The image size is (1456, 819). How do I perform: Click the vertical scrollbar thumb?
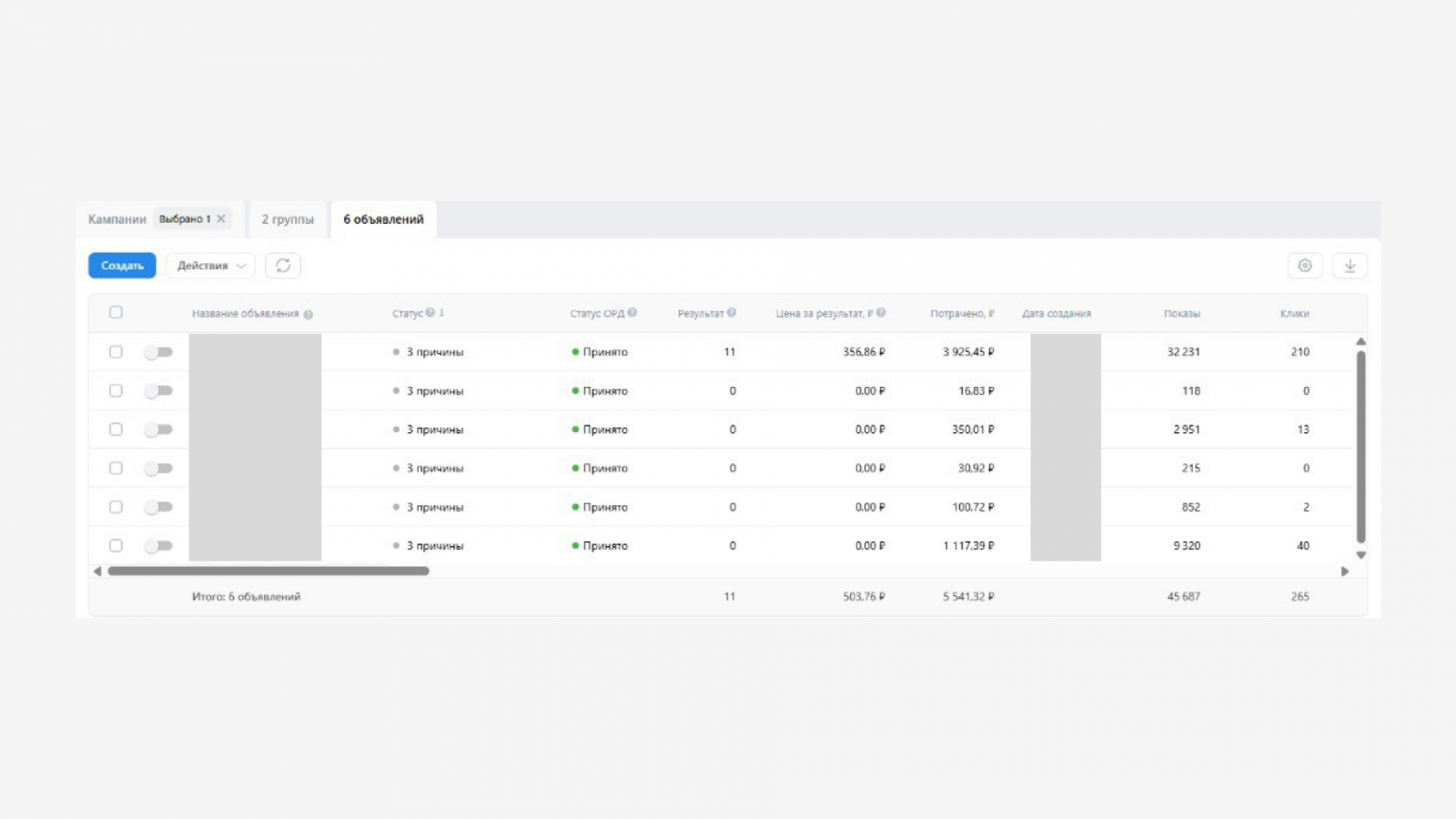pos(1361,446)
